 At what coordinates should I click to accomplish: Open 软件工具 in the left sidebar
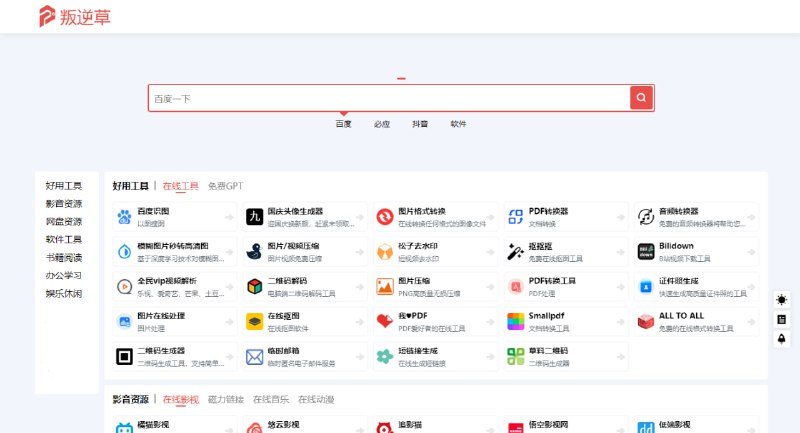(64, 239)
